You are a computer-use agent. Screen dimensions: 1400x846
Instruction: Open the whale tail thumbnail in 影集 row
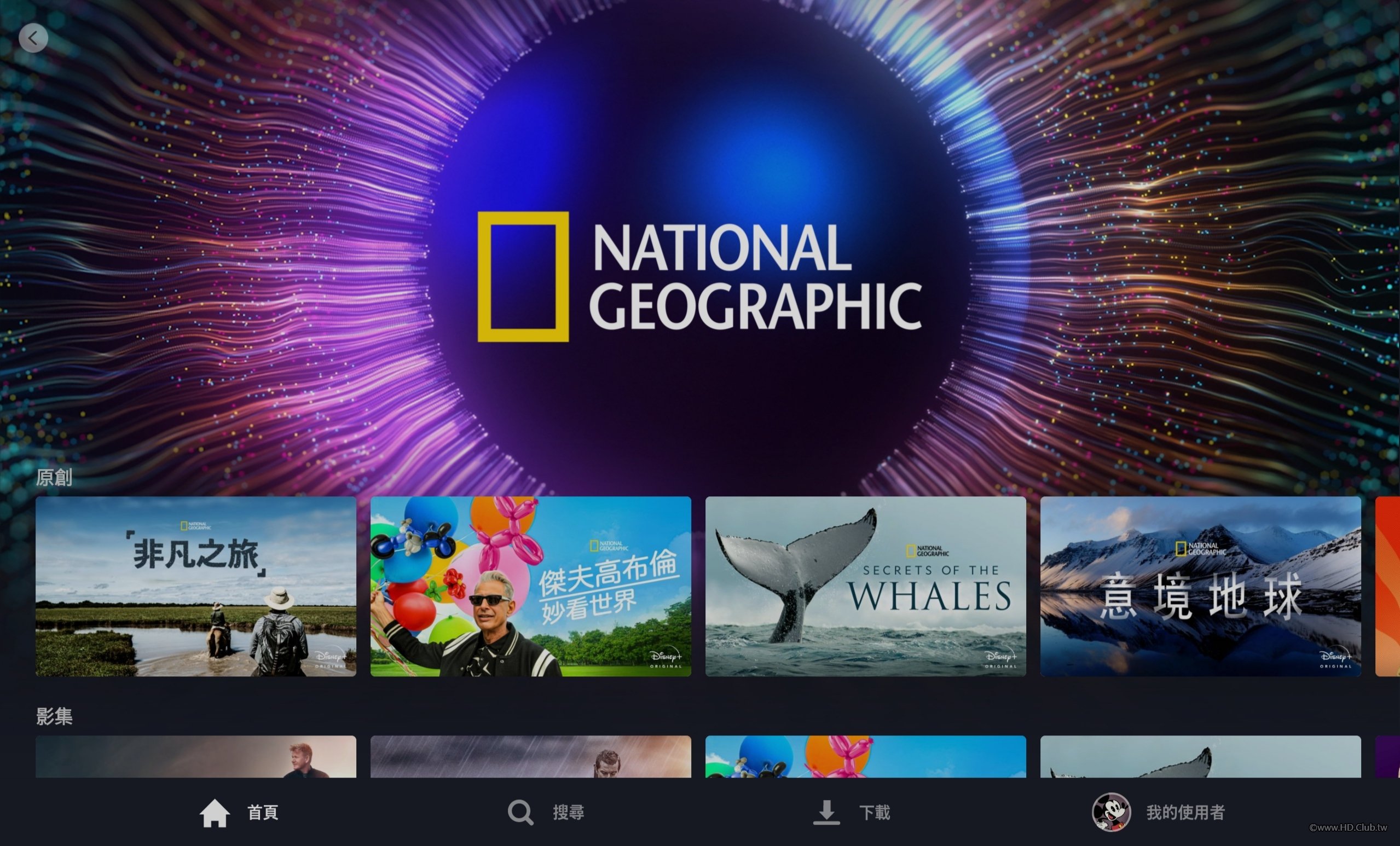click(x=1200, y=757)
